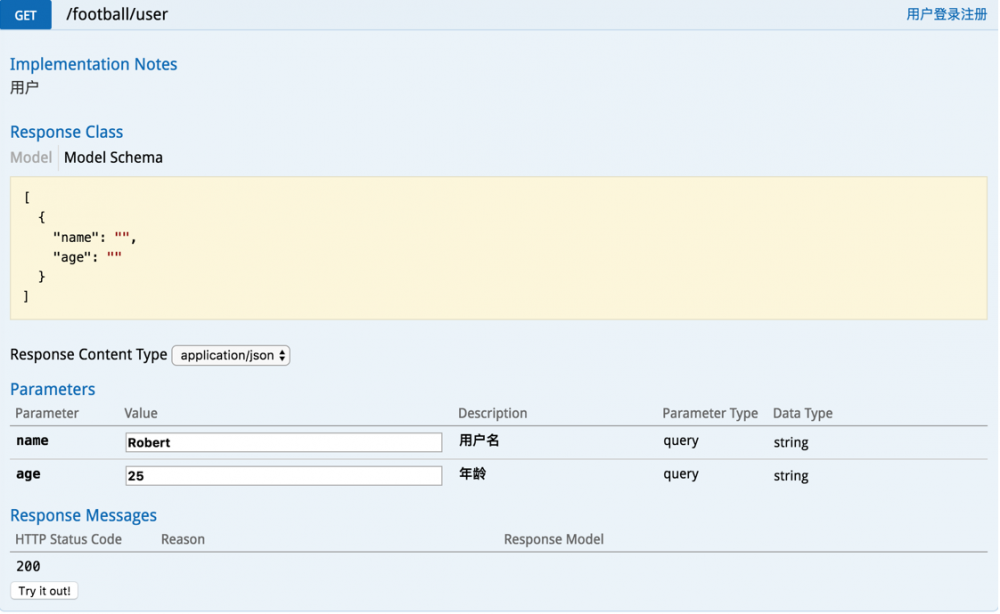Click the GET method badge
The height and width of the screenshot is (614, 1000).
(x=25, y=15)
